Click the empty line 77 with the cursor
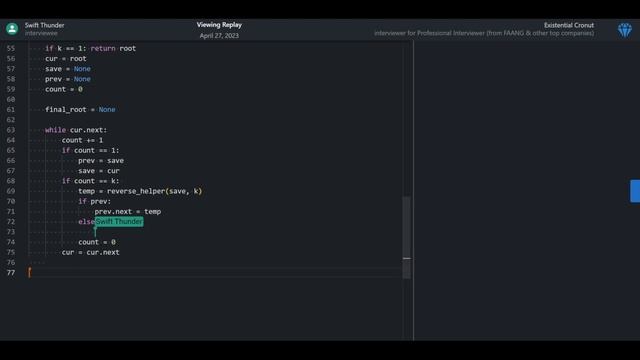Screen dimensions: 640x360 (x=216, y=273)
